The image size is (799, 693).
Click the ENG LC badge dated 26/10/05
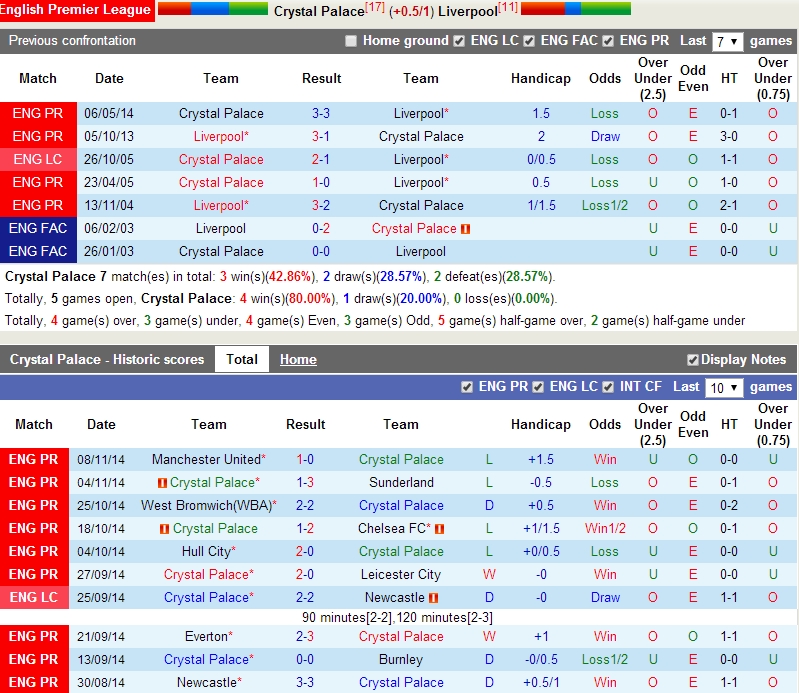tap(38, 159)
